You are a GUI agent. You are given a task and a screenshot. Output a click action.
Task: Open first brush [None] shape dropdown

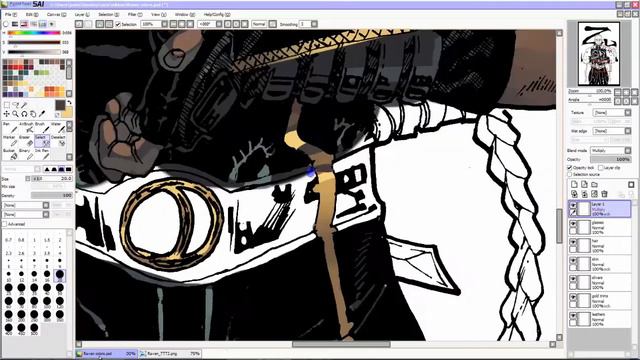[26, 205]
